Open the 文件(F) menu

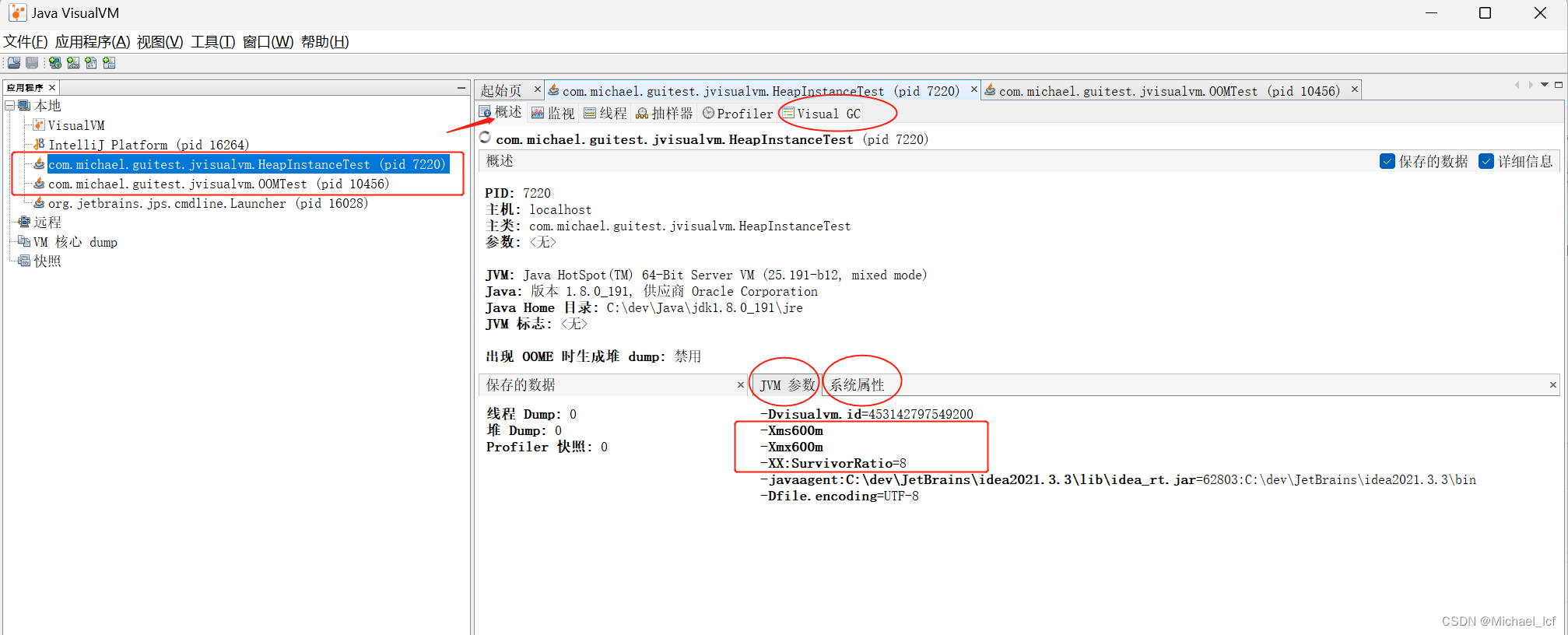pos(26,42)
